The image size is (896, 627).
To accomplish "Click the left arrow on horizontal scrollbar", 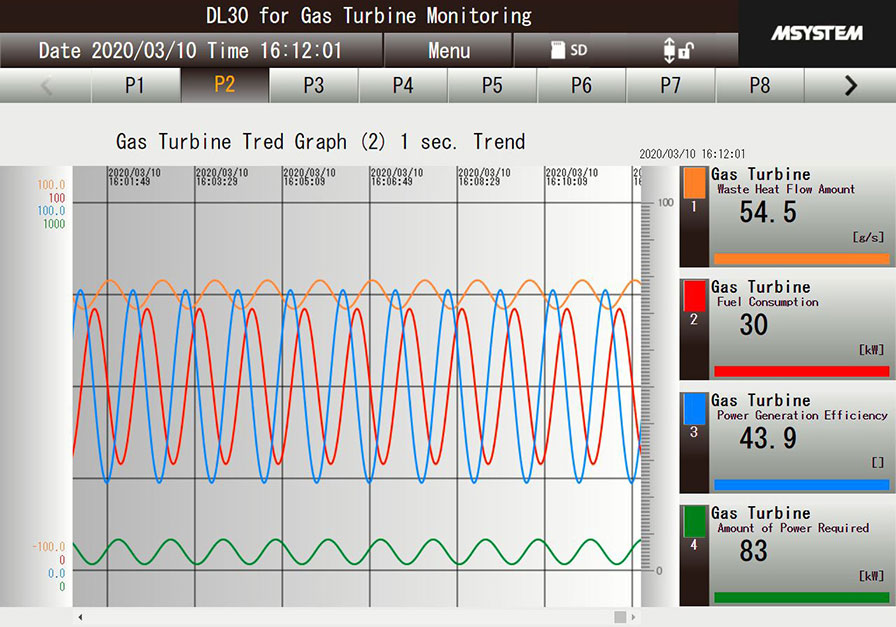I will (x=81, y=617).
